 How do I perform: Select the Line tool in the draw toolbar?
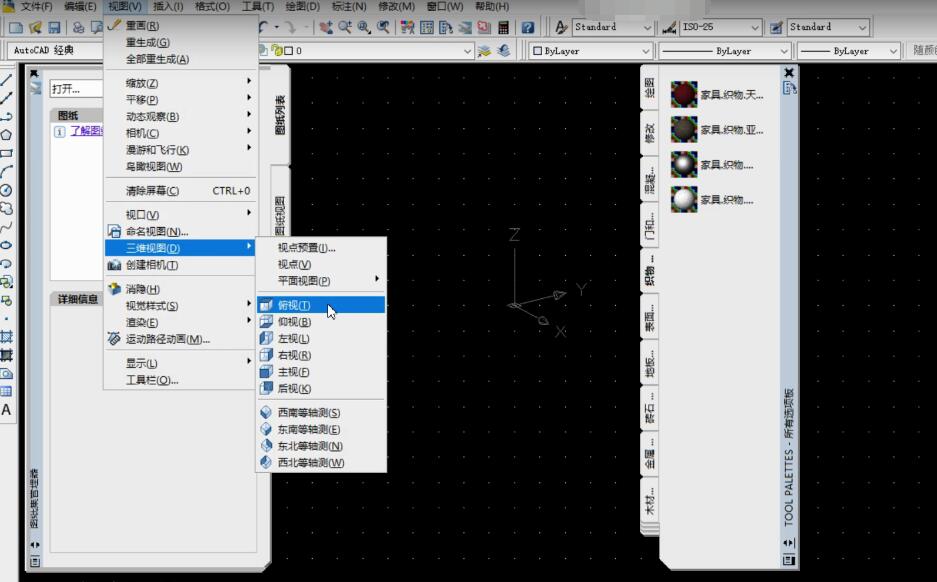coord(8,77)
